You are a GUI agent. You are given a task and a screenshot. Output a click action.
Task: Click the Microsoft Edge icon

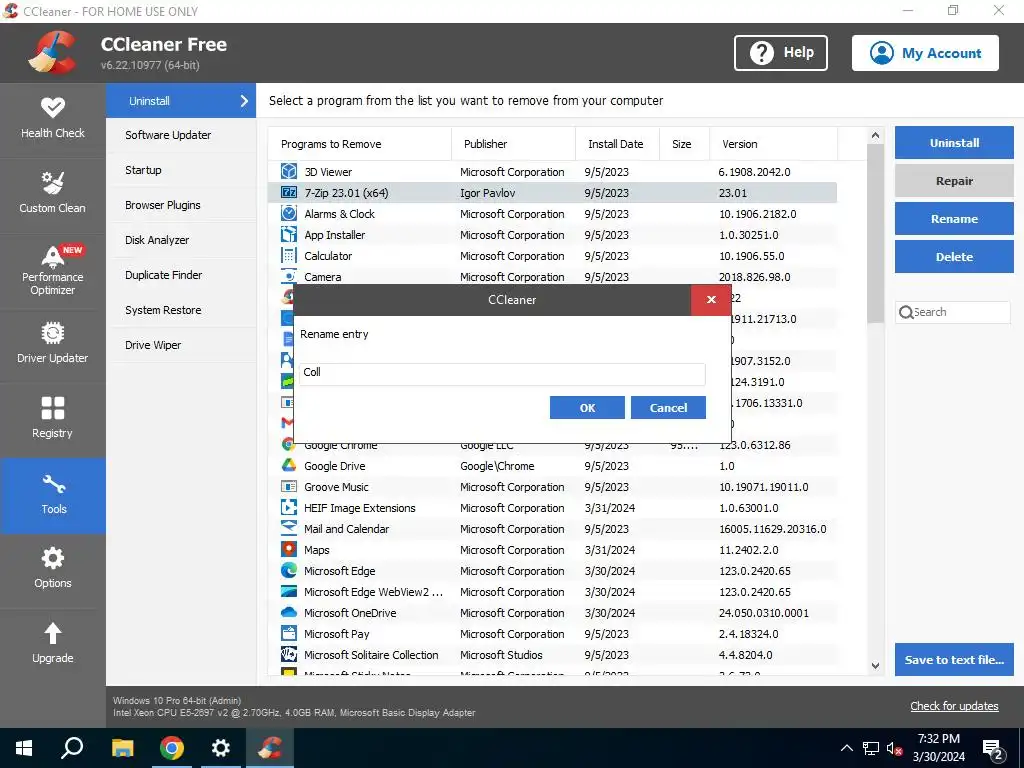[x=289, y=570]
